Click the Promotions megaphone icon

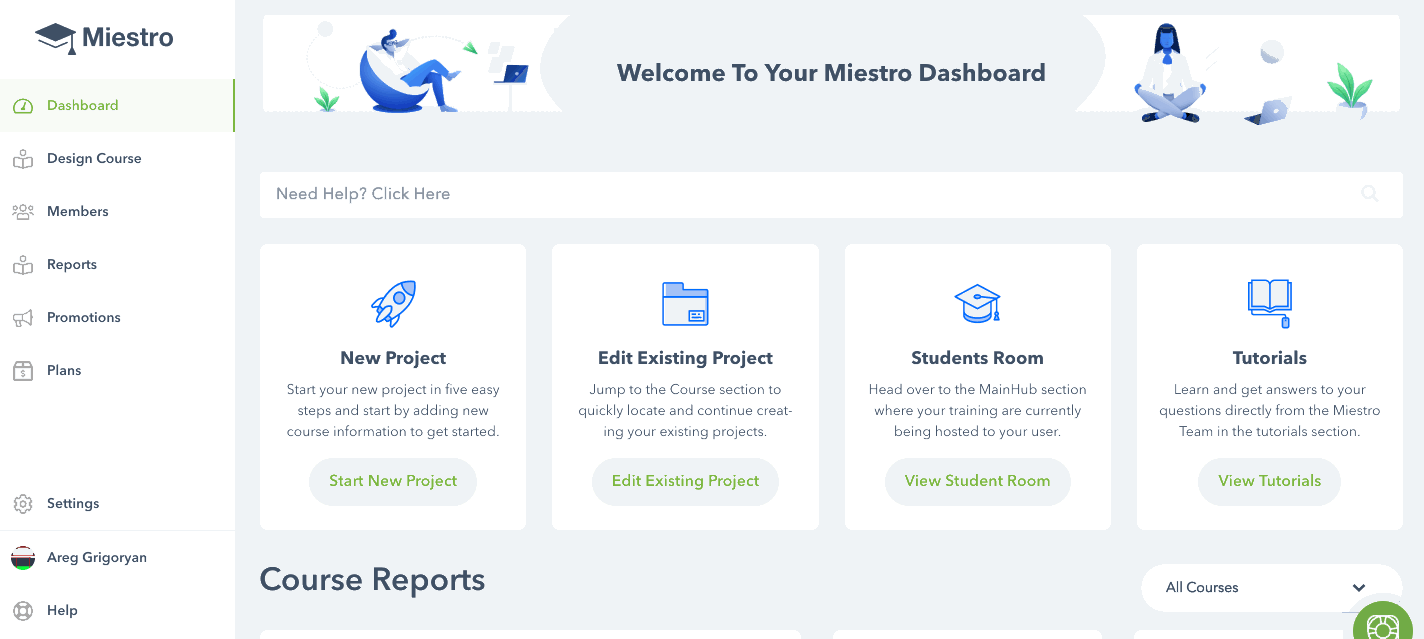click(x=23, y=318)
